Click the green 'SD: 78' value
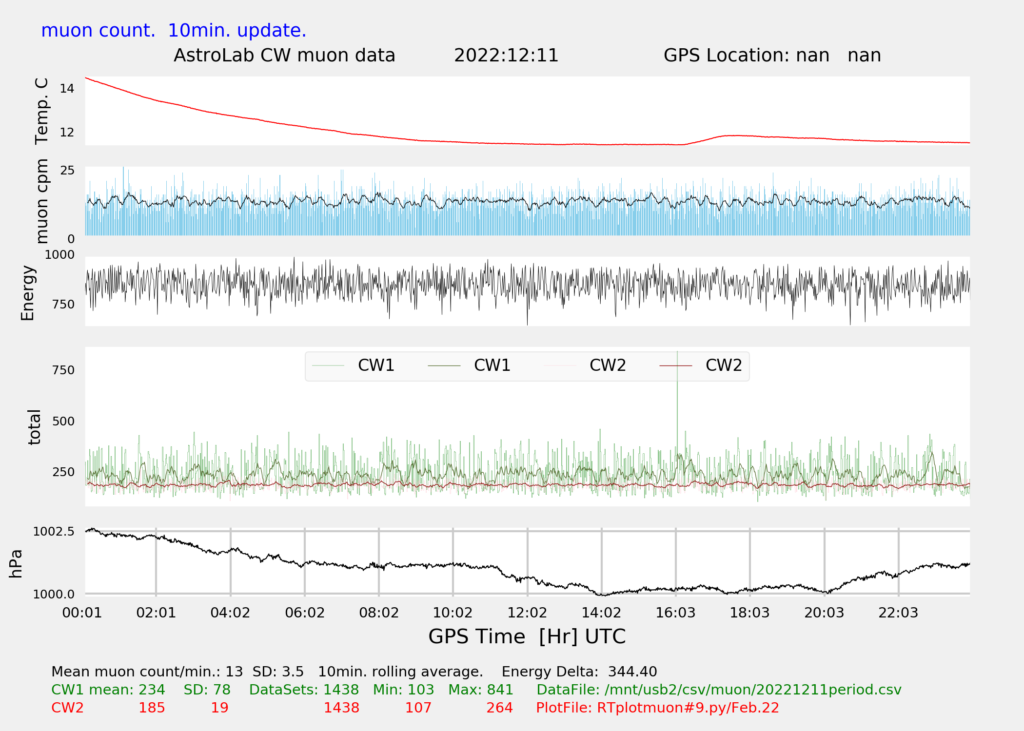This screenshot has height=731, width=1024. coord(206,690)
